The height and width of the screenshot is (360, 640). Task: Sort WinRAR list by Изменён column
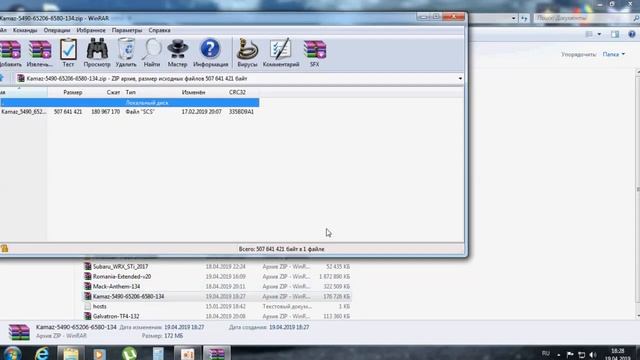(193, 93)
